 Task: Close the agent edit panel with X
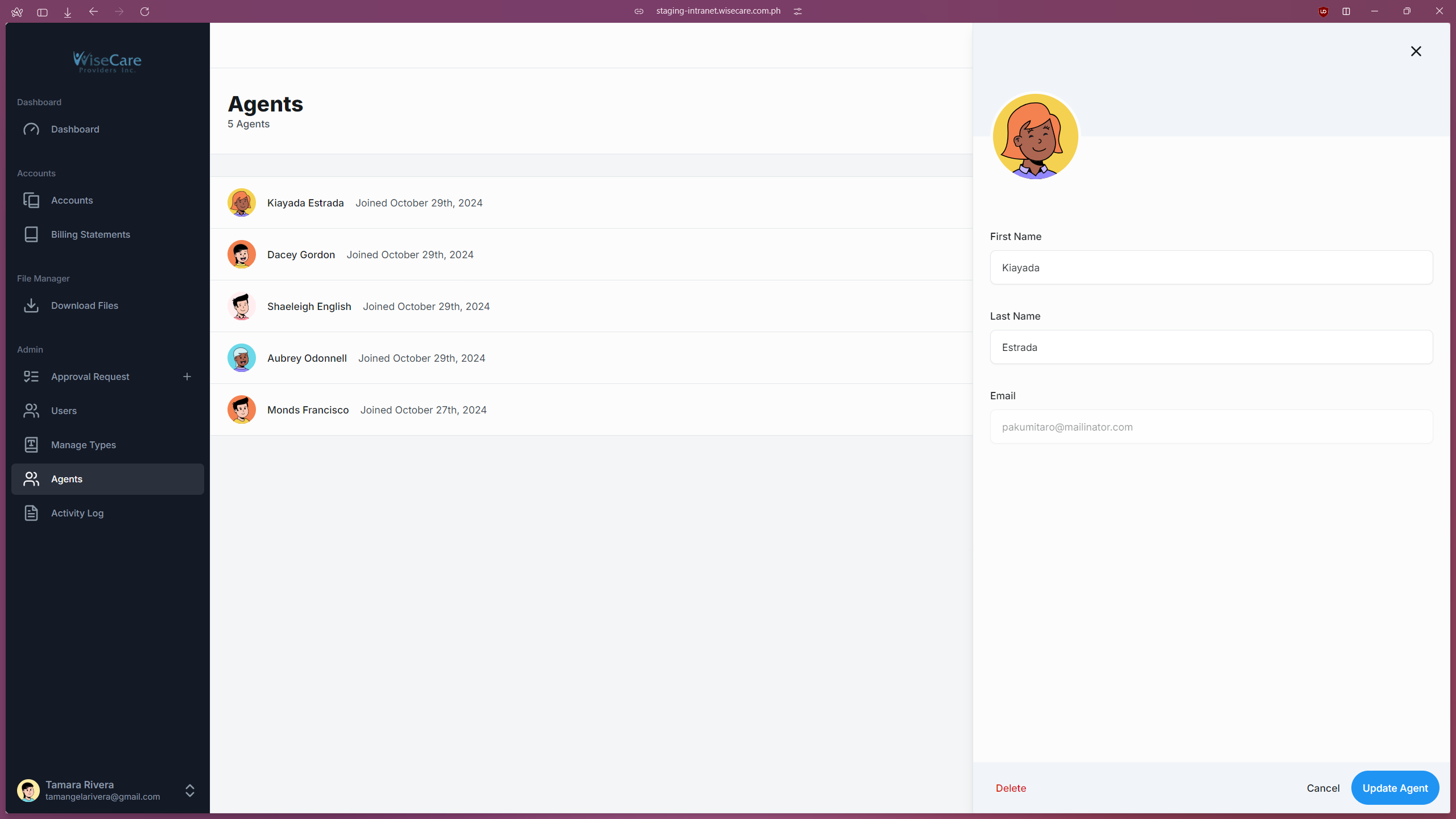pos(1416,51)
